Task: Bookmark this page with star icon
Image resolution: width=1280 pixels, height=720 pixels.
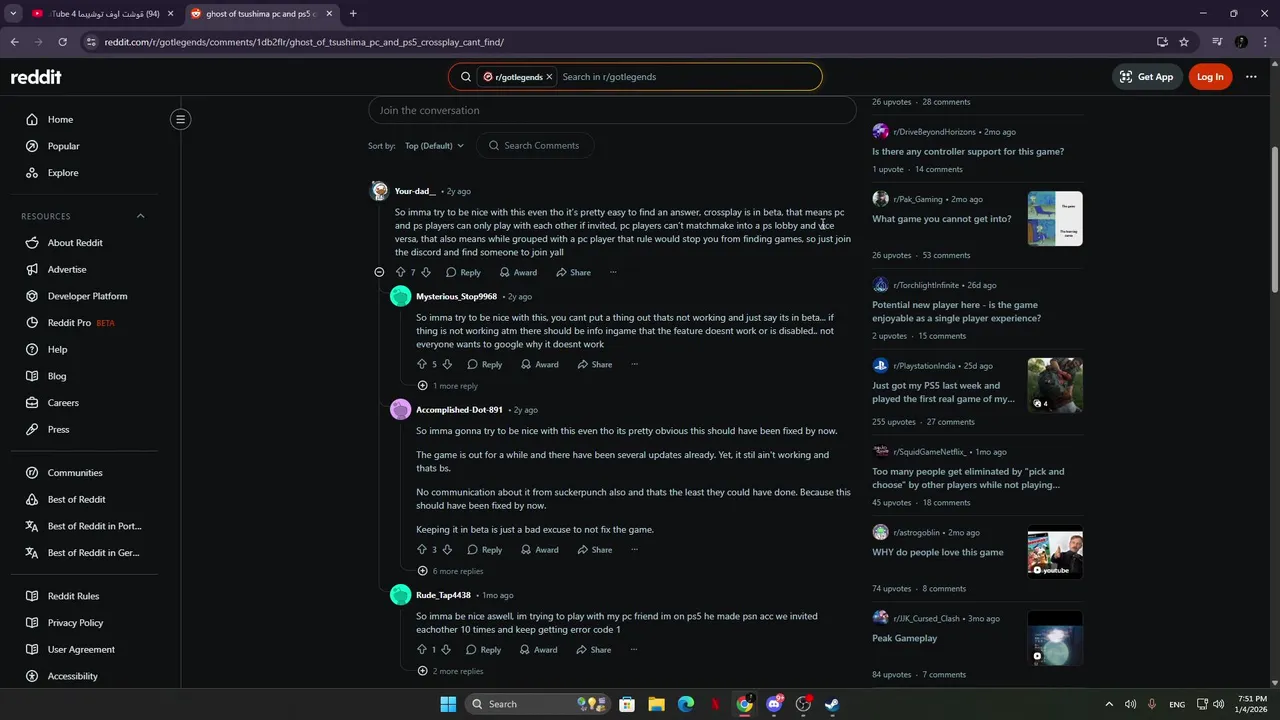Action: click(x=1184, y=42)
